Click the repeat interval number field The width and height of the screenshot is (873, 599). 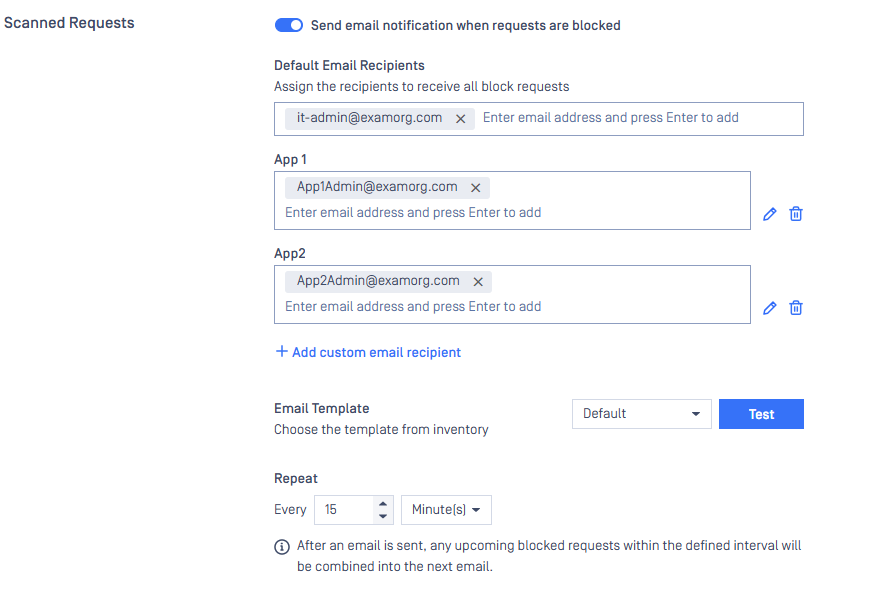[x=345, y=509]
